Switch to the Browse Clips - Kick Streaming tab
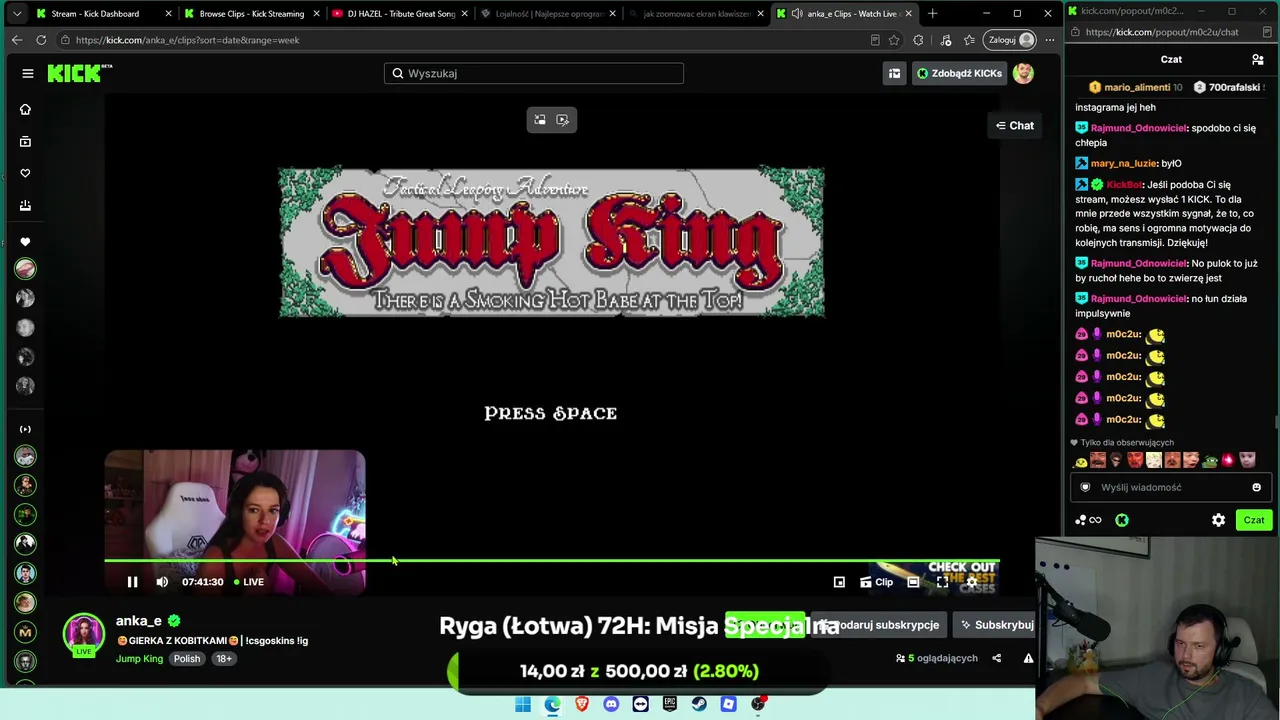 pos(251,14)
